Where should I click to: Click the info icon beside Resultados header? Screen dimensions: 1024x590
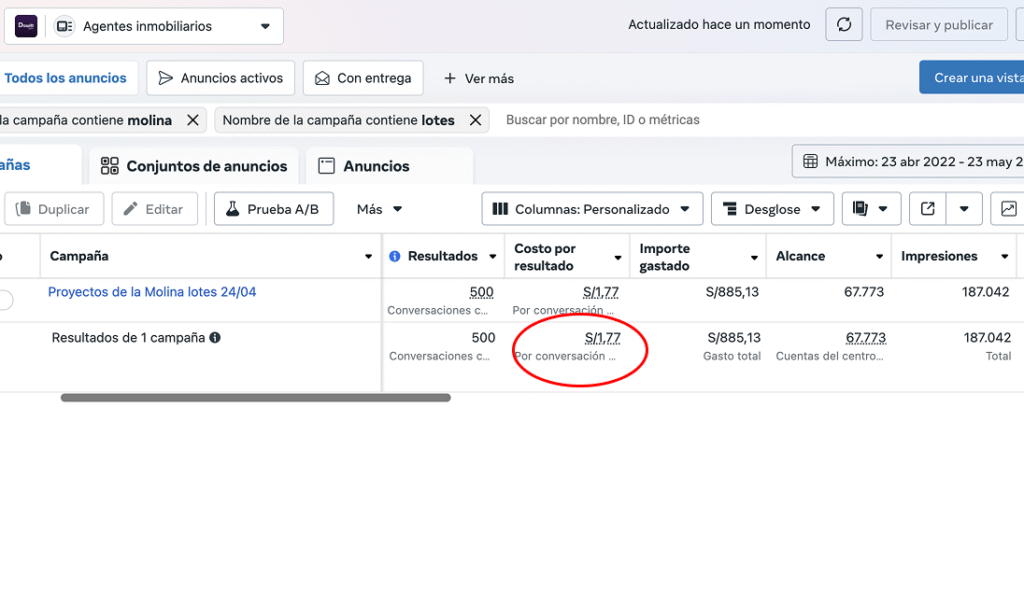coord(394,257)
